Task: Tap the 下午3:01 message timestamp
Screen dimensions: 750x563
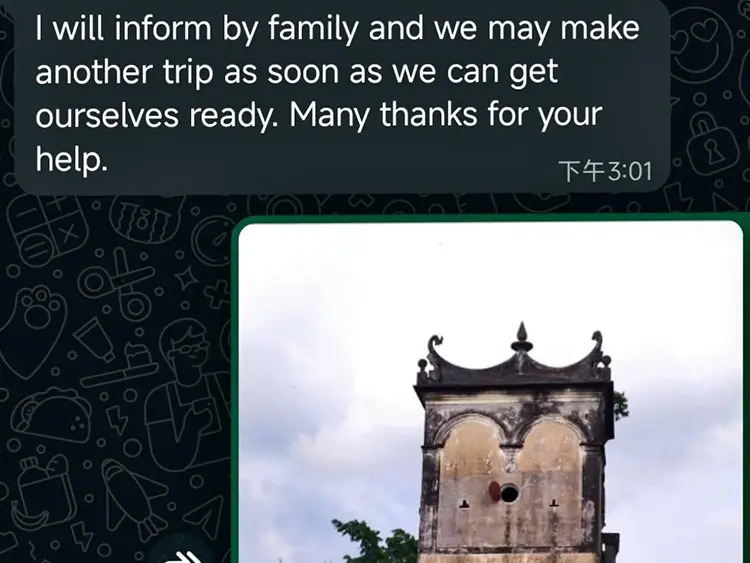Action: [605, 171]
